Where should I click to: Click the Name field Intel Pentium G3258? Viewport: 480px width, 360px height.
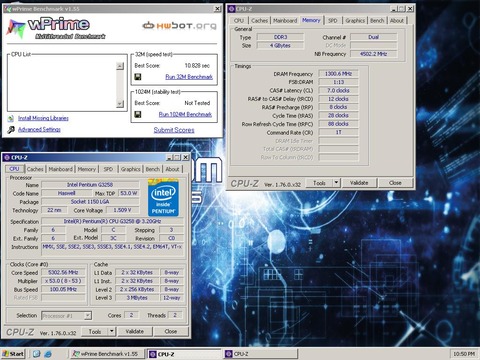(x=90, y=185)
